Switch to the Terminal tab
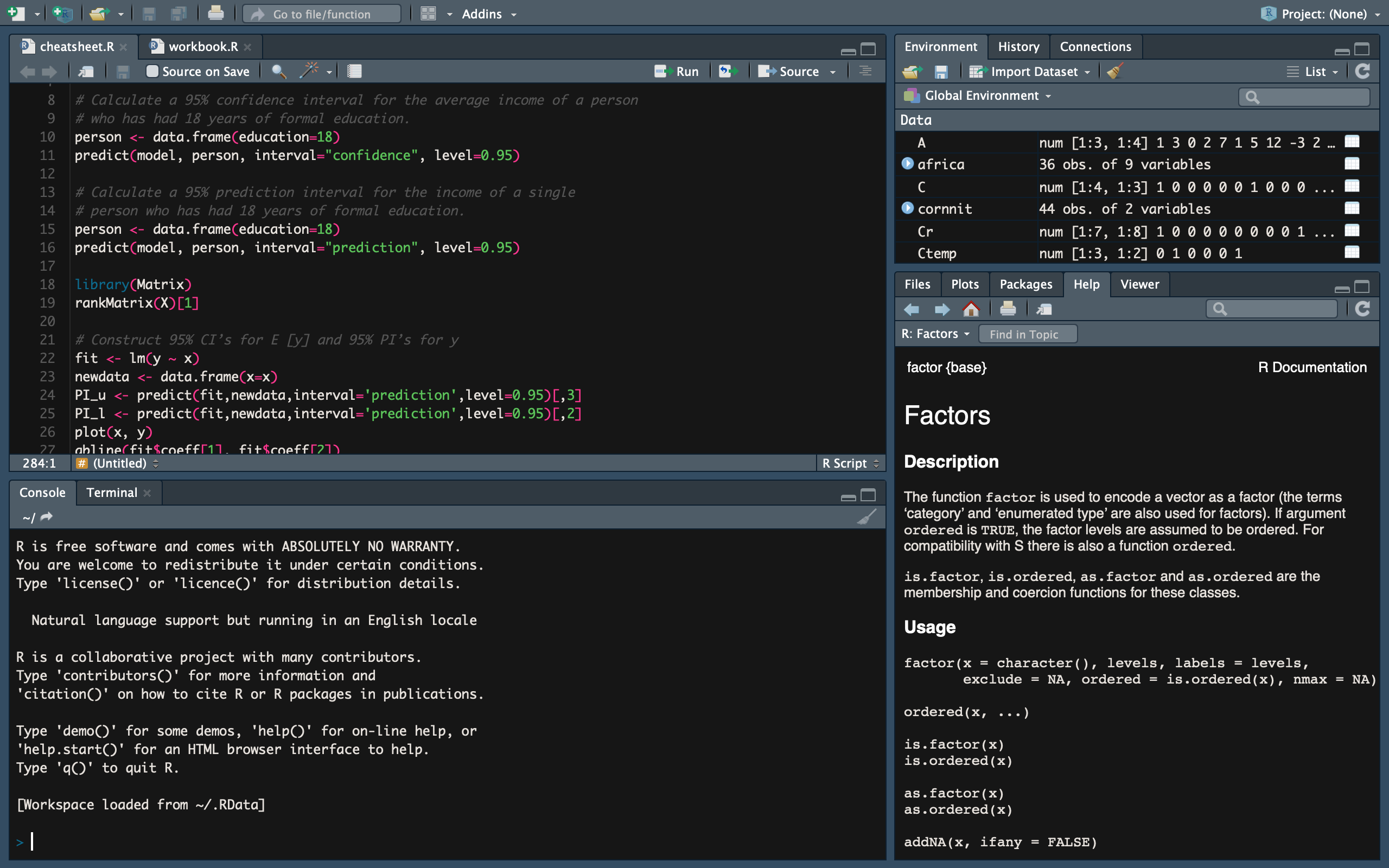Viewport: 1389px width, 868px height. coord(111,493)
